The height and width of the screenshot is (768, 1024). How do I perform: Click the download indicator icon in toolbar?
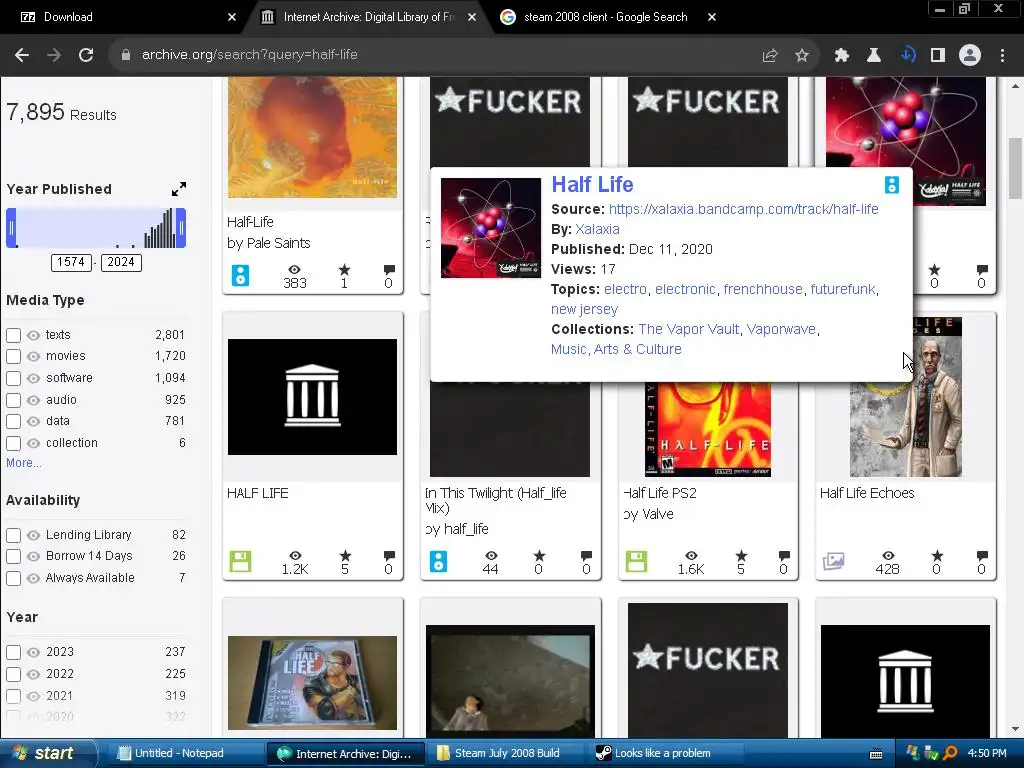907,56
